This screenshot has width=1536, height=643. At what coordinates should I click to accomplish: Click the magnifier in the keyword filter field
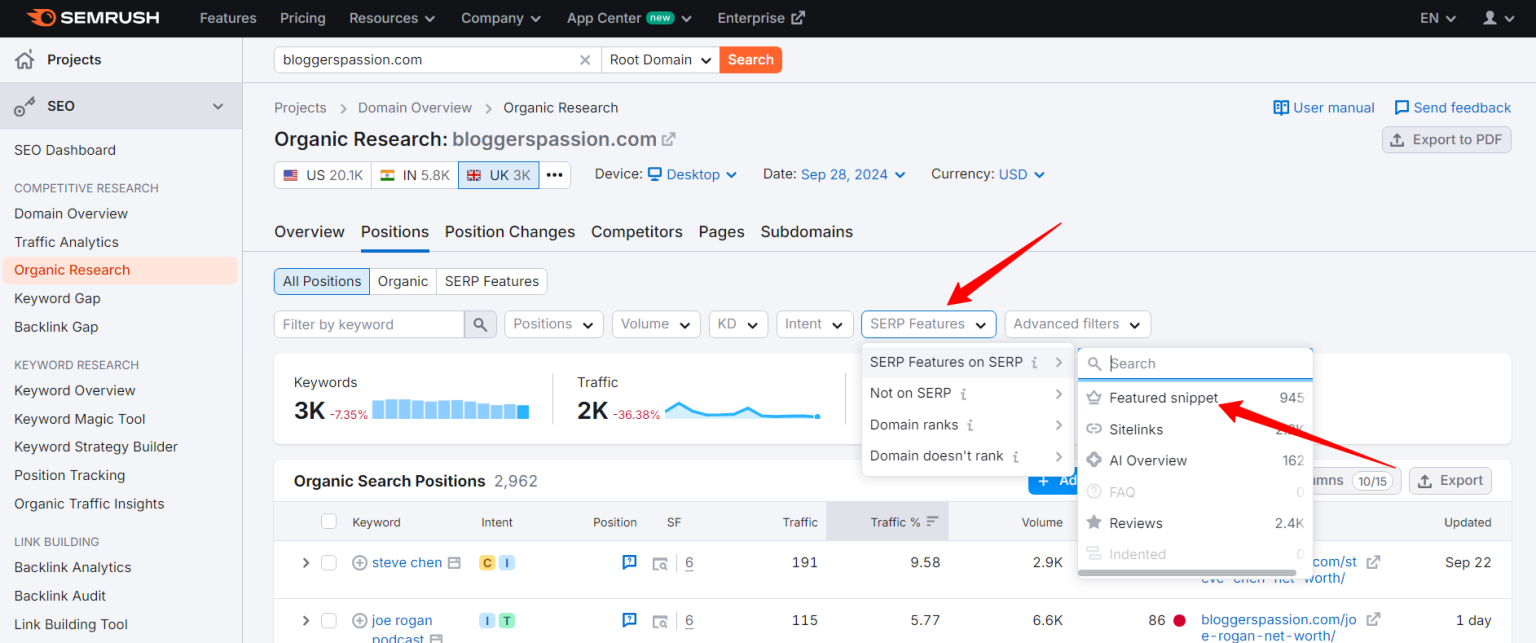pyautogui.click(x=479, y=324)
